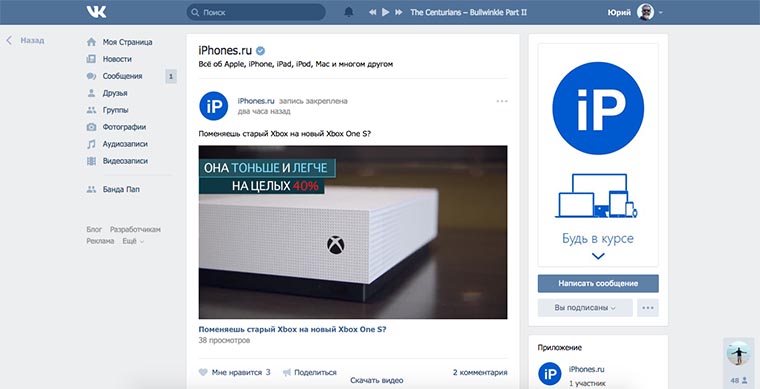Open the Друзья menu label
This screenshot has height=389, width=760.
[x=115, y=93]
